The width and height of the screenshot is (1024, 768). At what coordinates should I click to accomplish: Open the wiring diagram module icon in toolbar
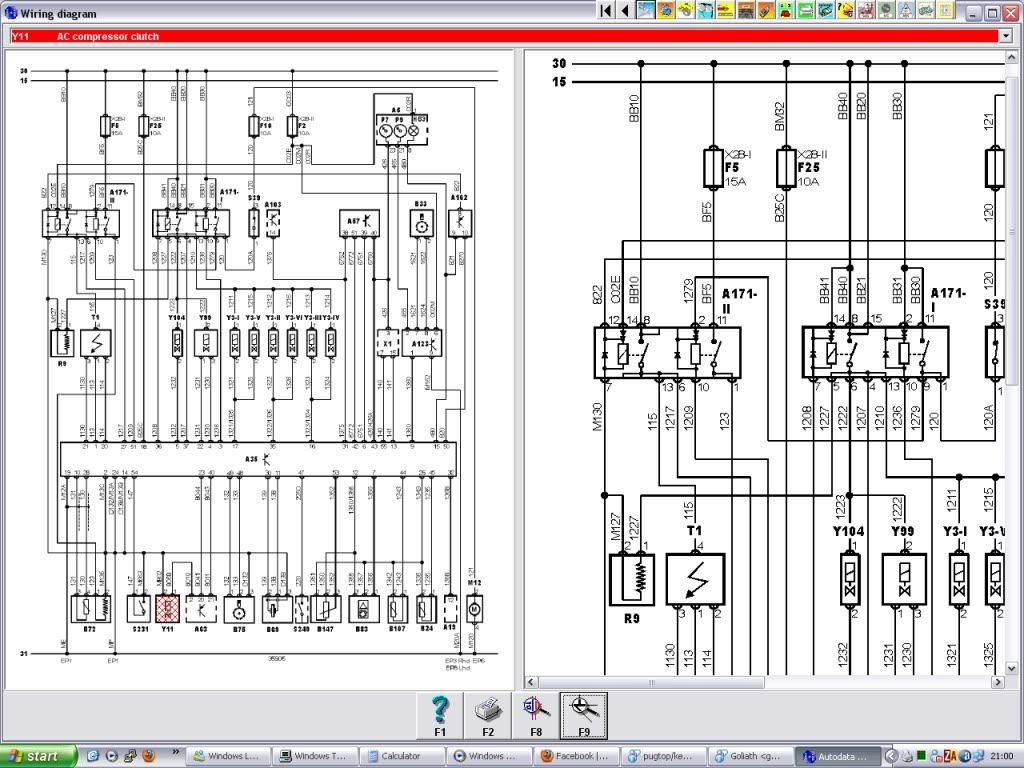coord(644,11)
